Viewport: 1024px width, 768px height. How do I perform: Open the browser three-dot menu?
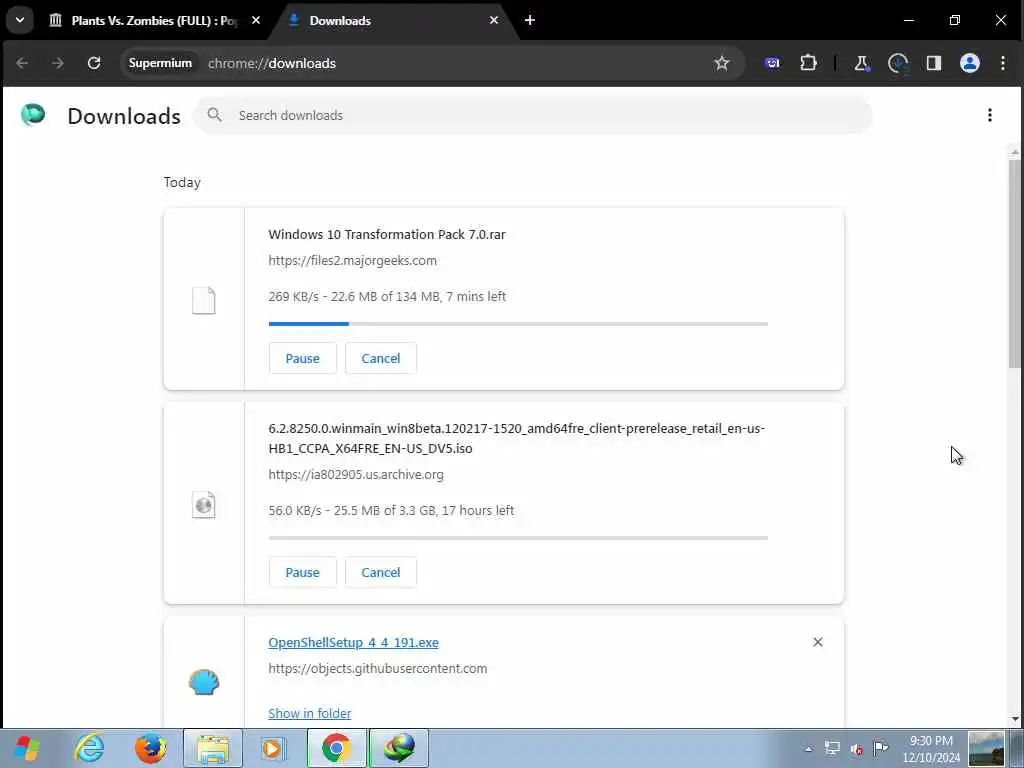point(1003,63)
